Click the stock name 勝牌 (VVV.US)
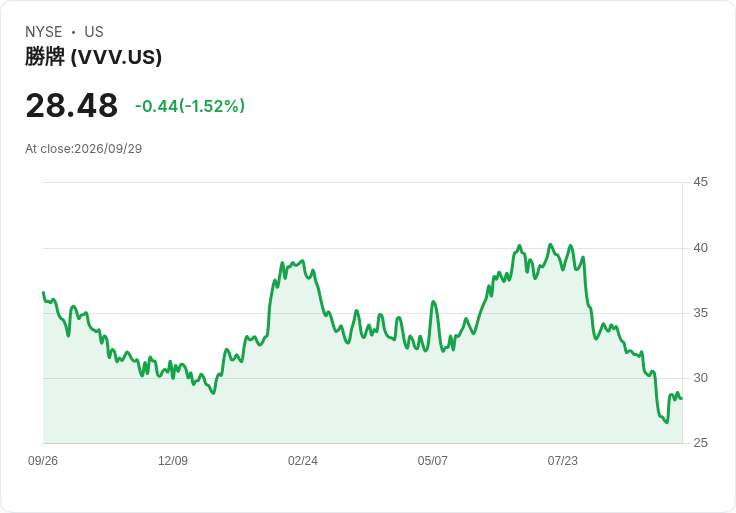 (93, 57)
